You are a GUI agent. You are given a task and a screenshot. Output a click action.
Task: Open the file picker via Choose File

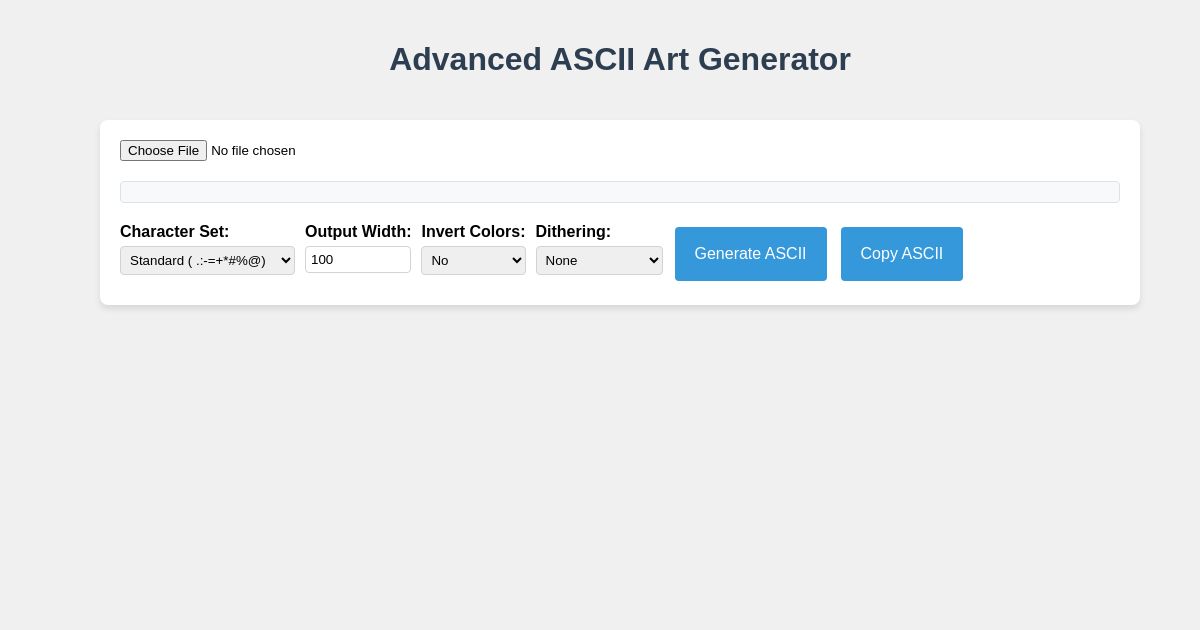click(x=163, y=150)
